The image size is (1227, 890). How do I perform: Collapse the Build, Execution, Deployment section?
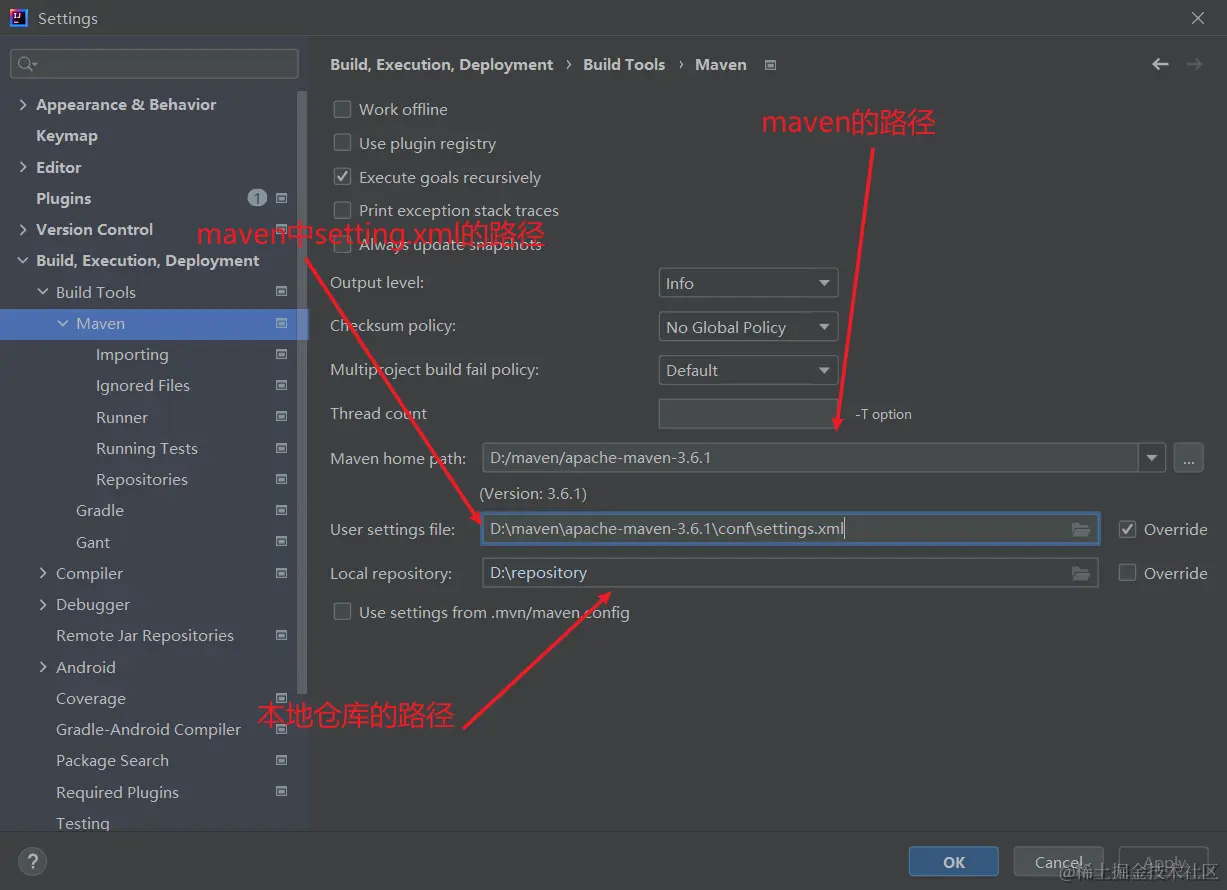[x=22, y=261]
